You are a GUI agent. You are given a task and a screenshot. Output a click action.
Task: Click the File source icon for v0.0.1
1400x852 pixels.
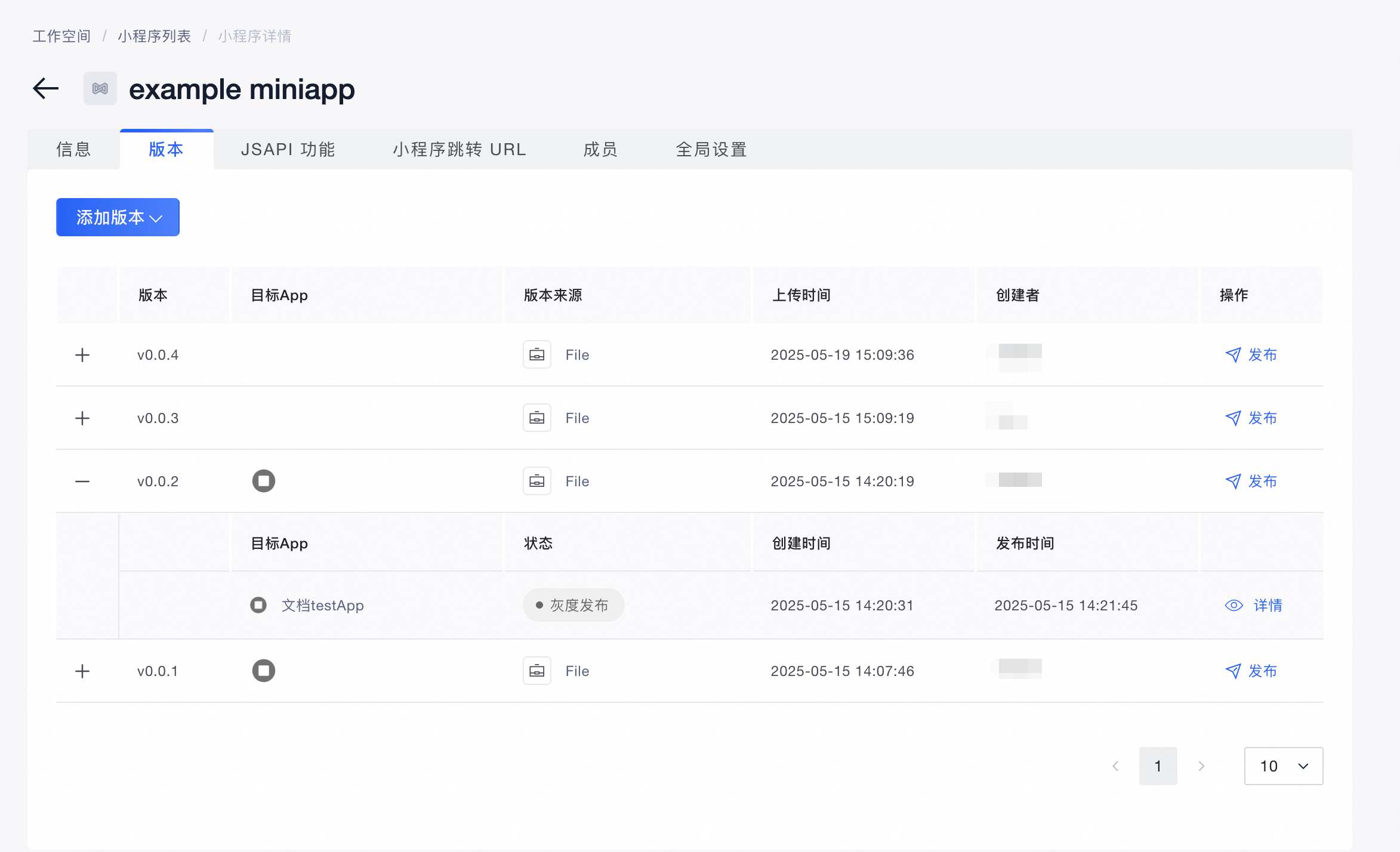click(536, 671)
